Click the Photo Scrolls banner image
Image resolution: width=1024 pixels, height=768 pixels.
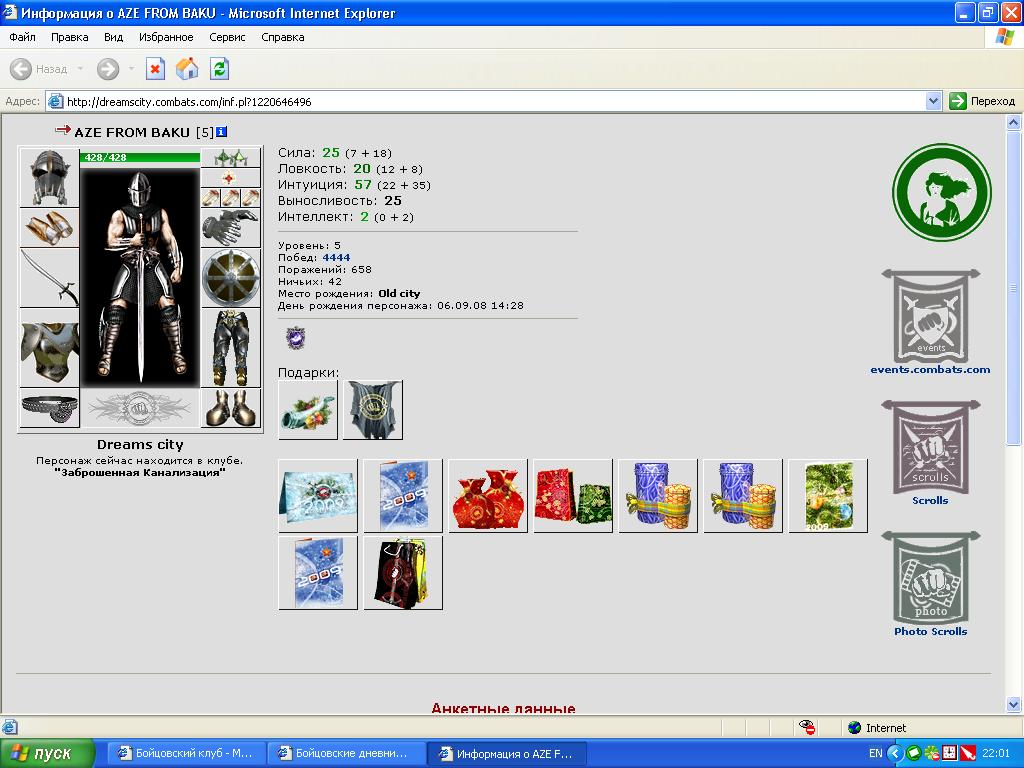(931, 579)
